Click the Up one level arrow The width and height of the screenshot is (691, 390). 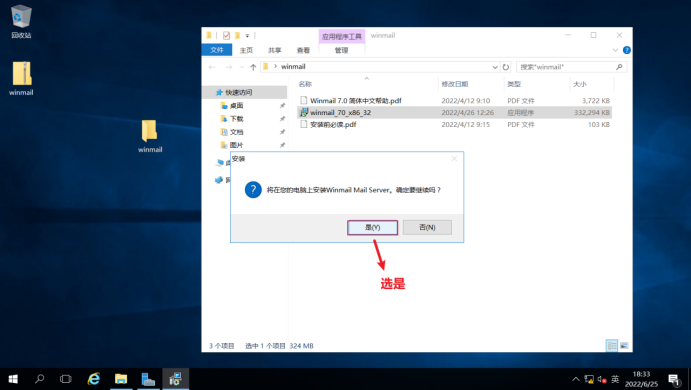pyautogui.click(x=253, y=67)
